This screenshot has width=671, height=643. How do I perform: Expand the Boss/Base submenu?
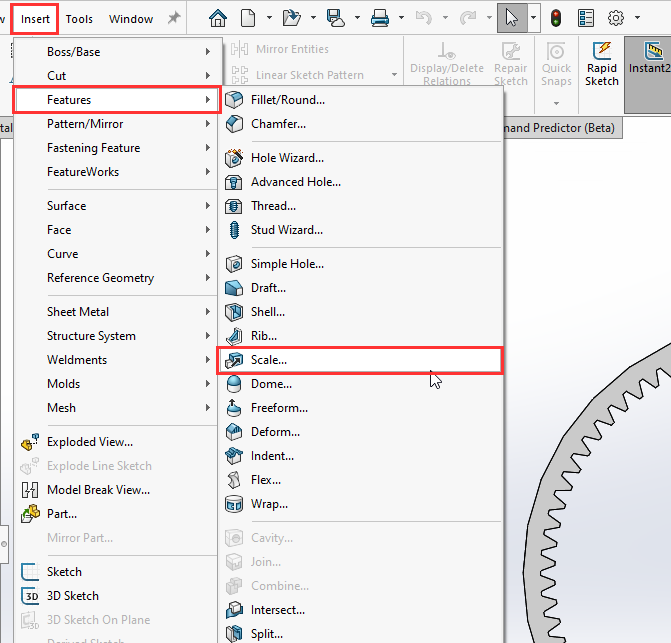click(117, 52)
